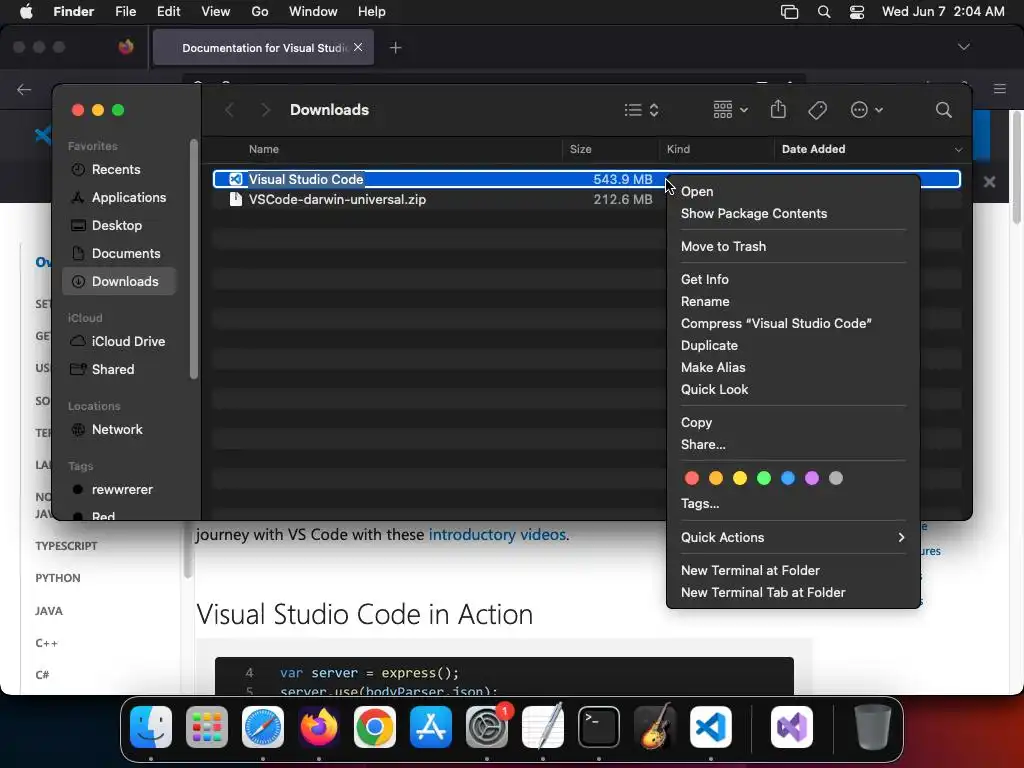The width and height of the screenshot is (1024, 768).
Task: Go back with the Finder back chevron
Action: coord(229,110)
